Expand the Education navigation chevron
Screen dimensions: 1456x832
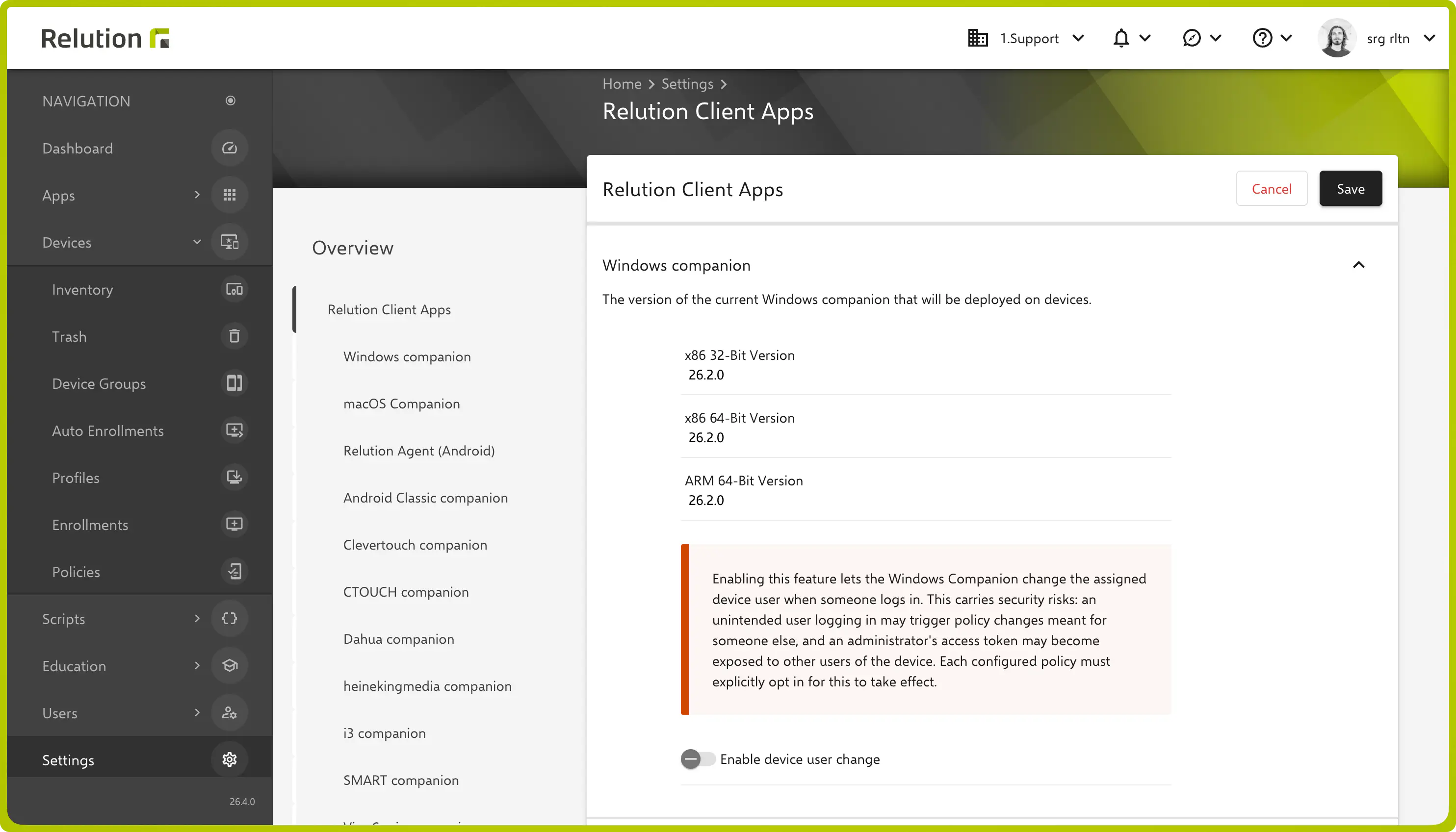[197, 666]
